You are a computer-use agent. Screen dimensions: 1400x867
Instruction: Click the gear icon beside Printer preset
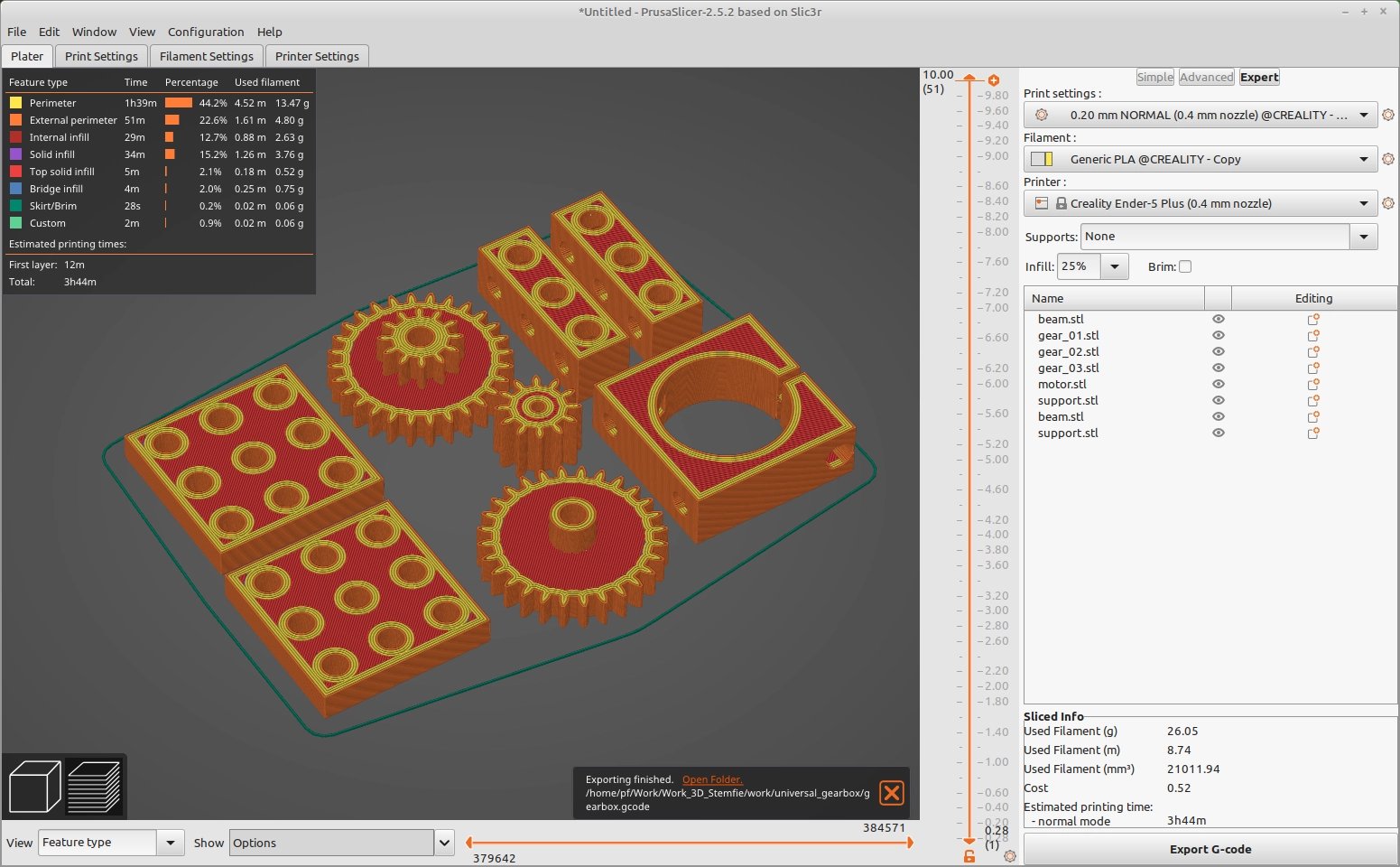pyautogui.click(x=1388, y=203)
